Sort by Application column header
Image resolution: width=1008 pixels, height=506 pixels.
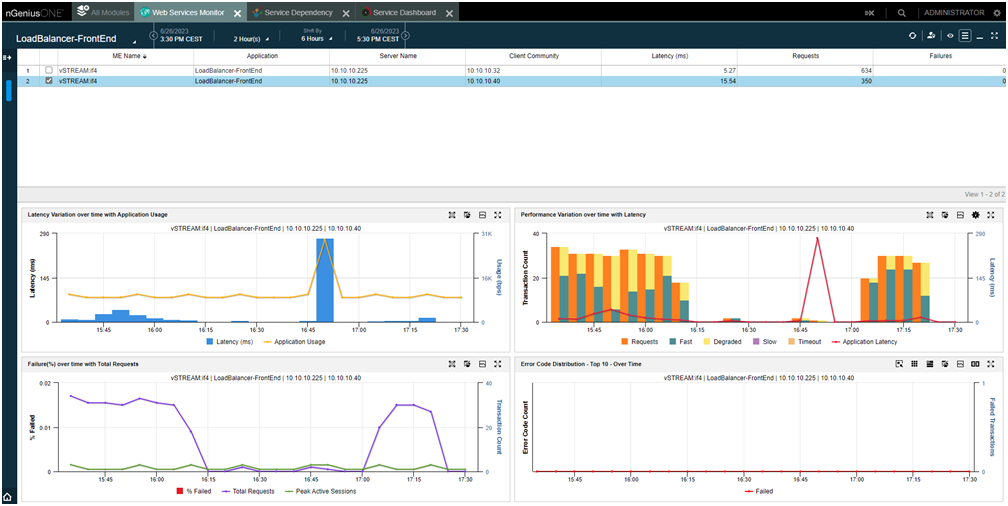click(262, 56)
